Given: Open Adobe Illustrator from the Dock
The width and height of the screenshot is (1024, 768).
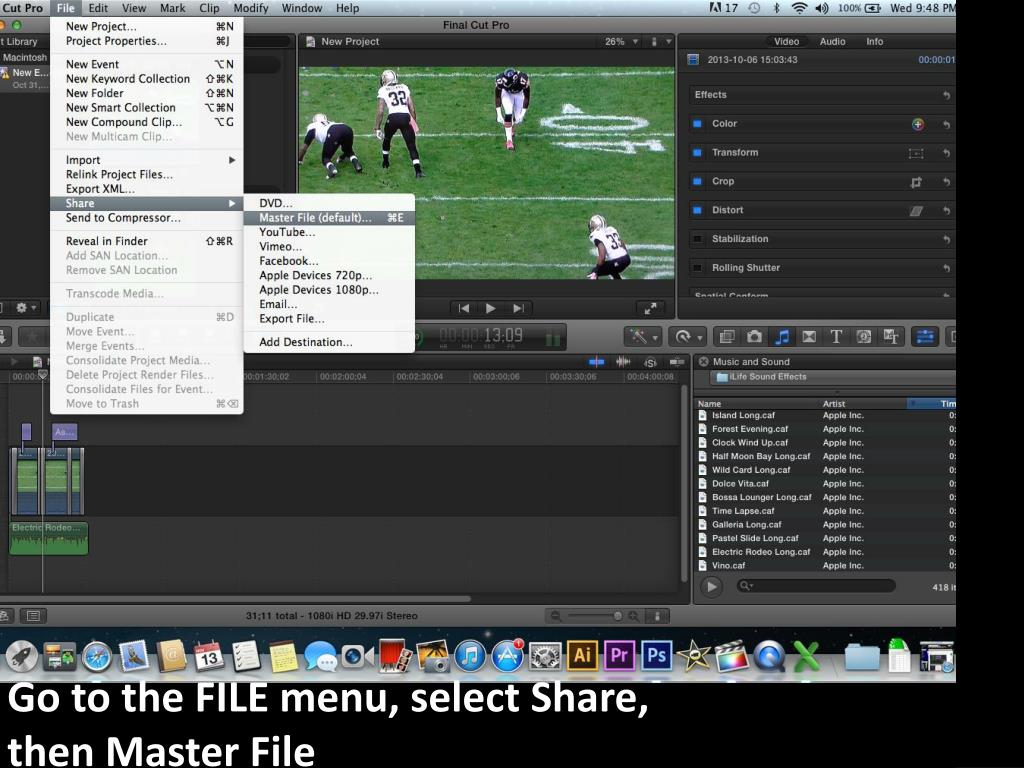Looking at the screenshot, I should (582, 655).
